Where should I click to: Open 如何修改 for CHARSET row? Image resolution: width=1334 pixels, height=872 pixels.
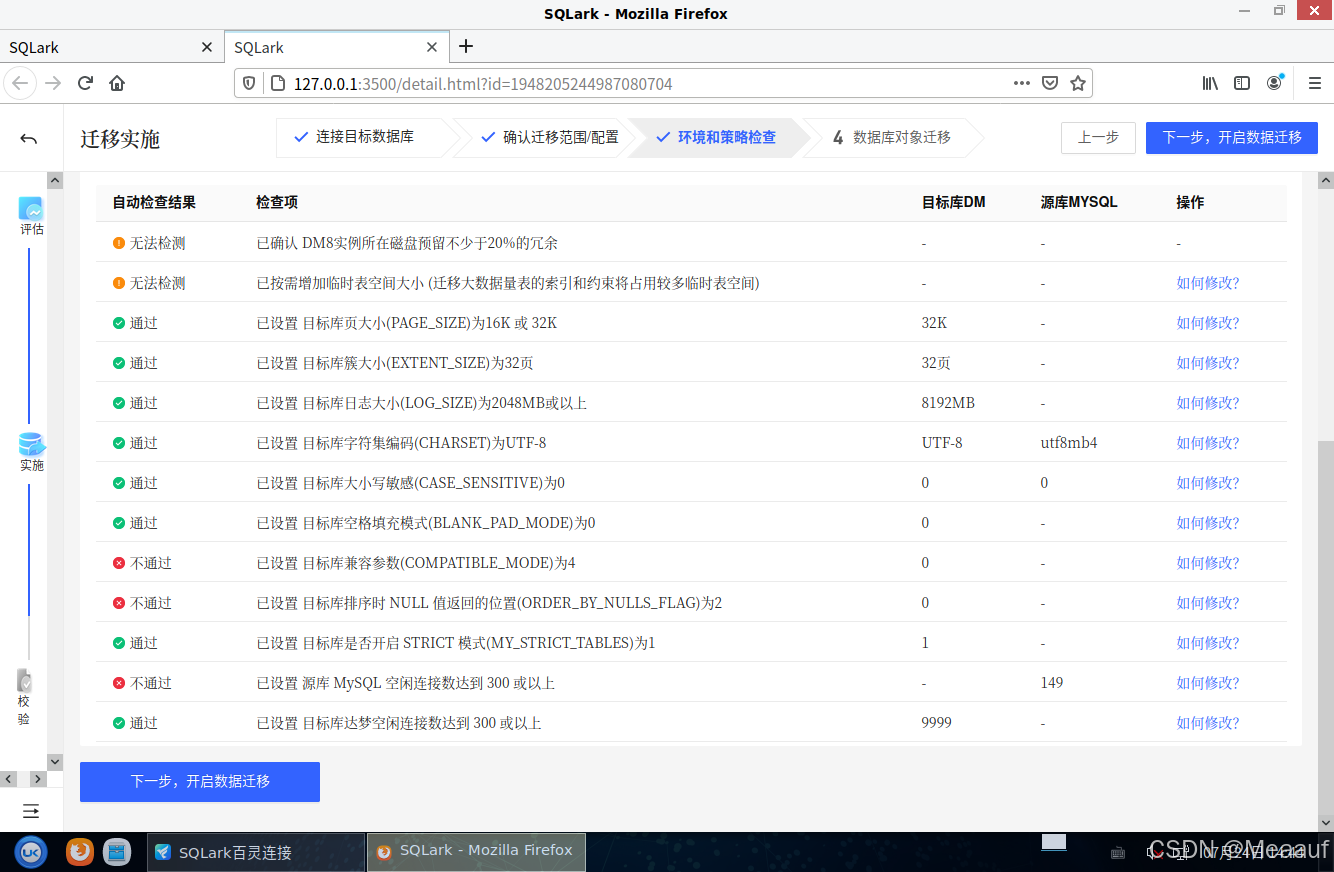(1208, 443)
